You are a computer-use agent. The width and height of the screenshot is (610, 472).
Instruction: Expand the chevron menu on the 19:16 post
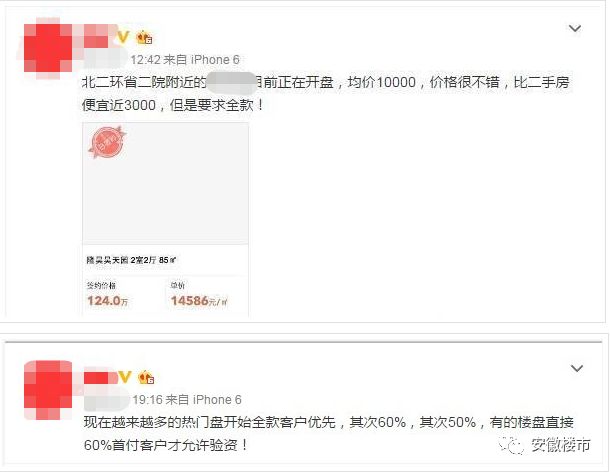click(x=577, y=368)
